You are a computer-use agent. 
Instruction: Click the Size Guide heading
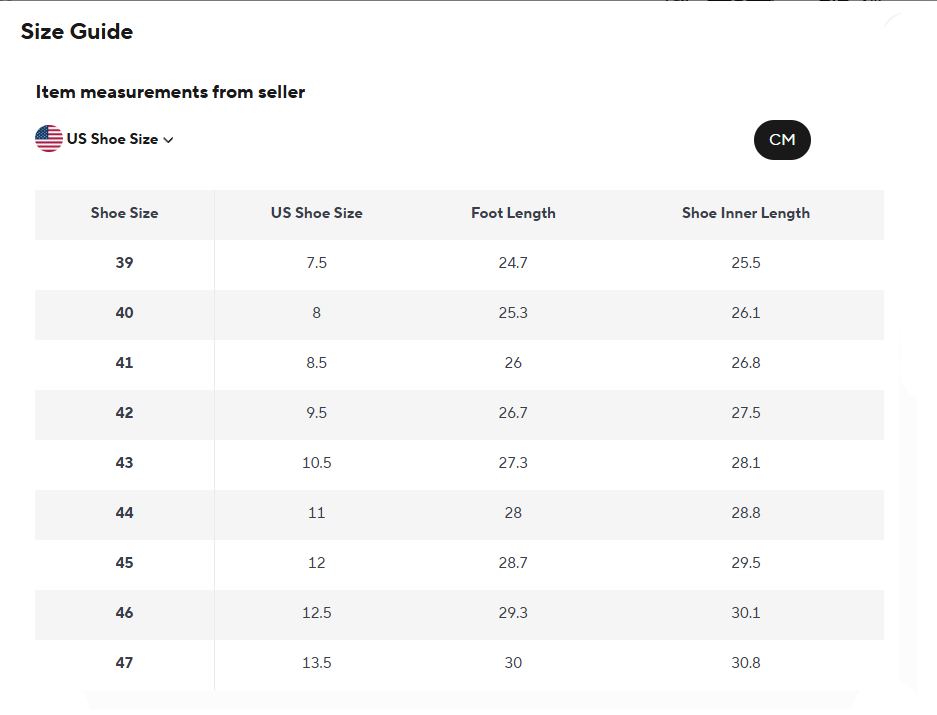click(77, 31)
